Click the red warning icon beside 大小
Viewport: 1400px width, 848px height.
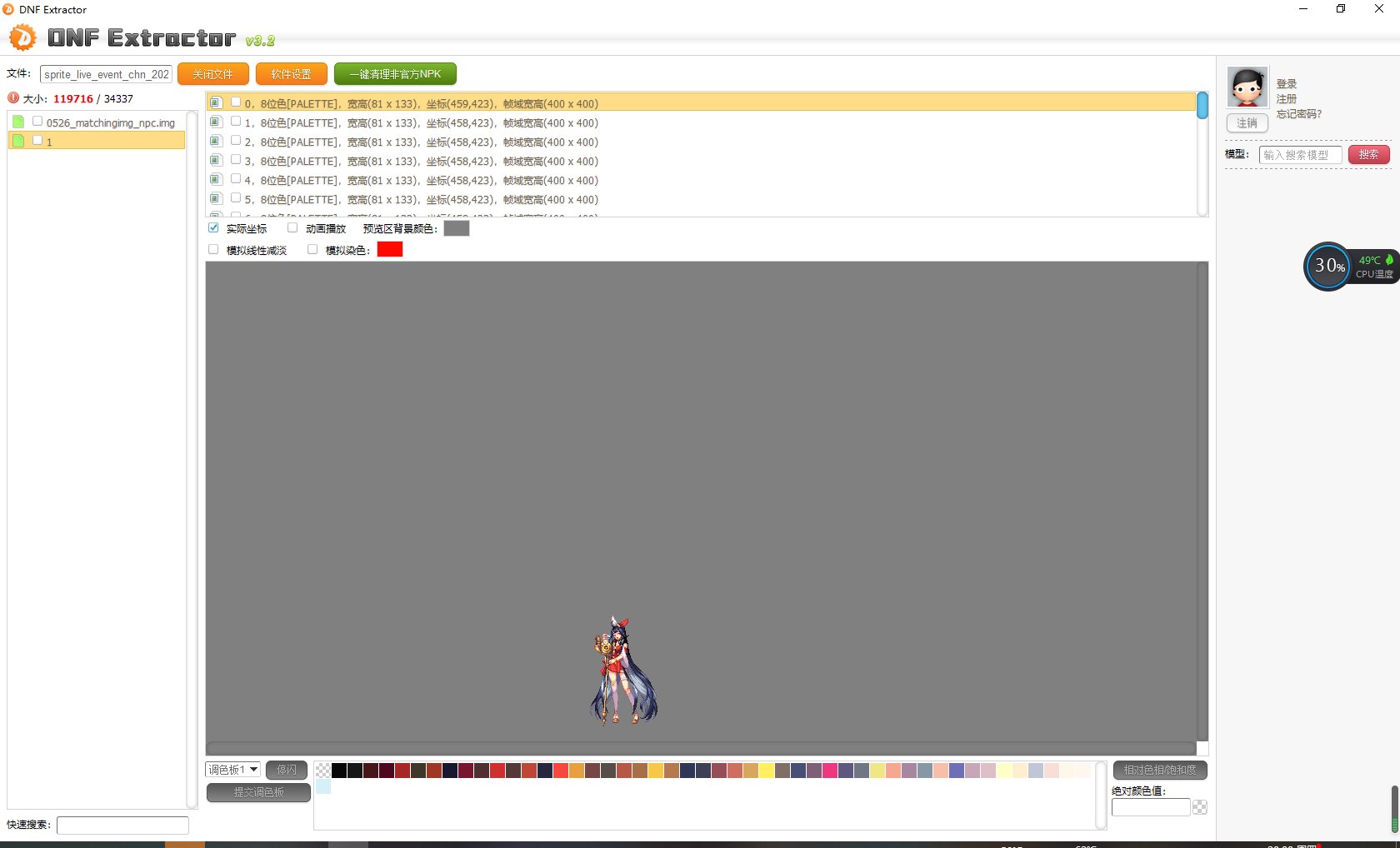(13, 98)
